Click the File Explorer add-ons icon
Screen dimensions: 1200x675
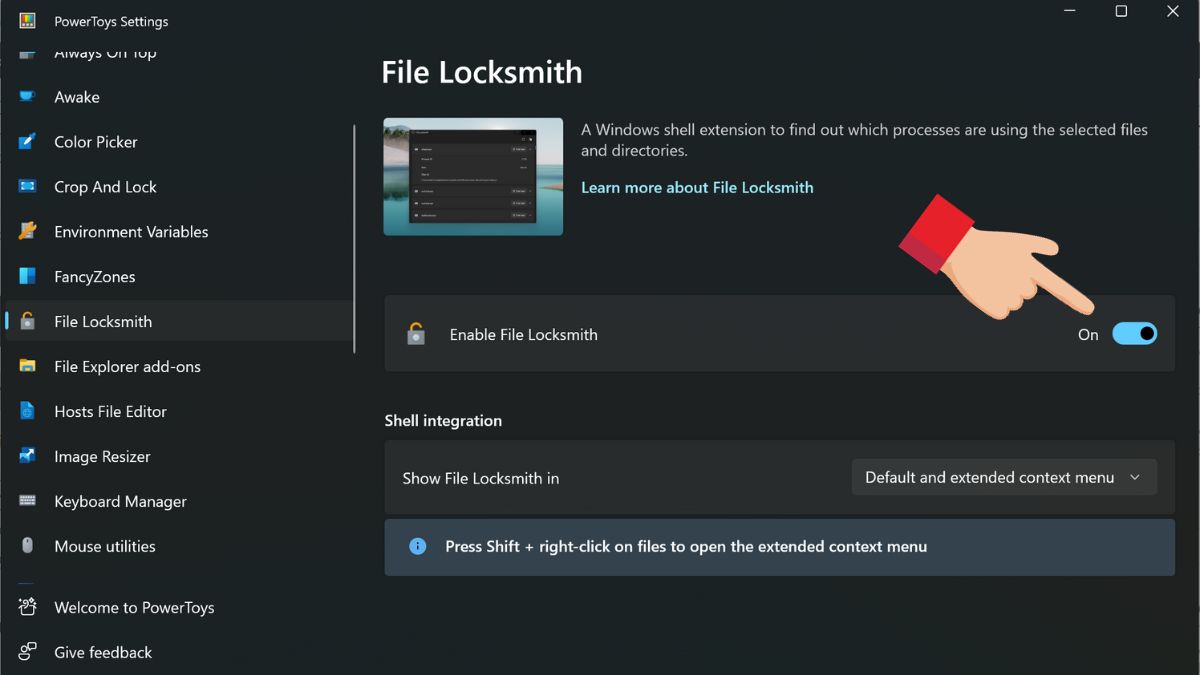tap(27, 367)
